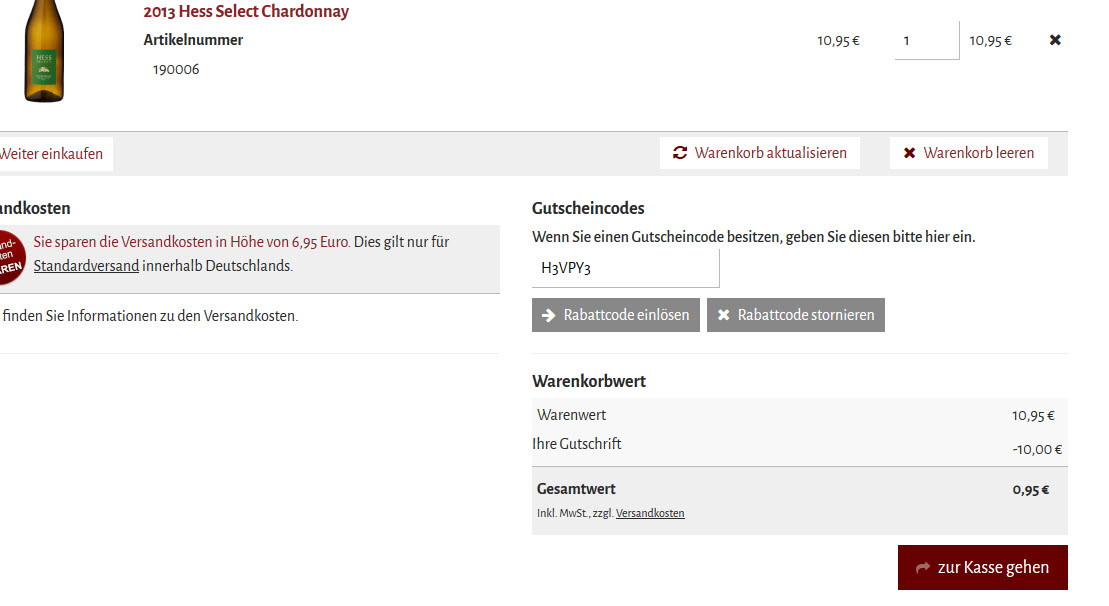
Task: Click the red shipping-savings badge icon
Action: click(11, 257)
